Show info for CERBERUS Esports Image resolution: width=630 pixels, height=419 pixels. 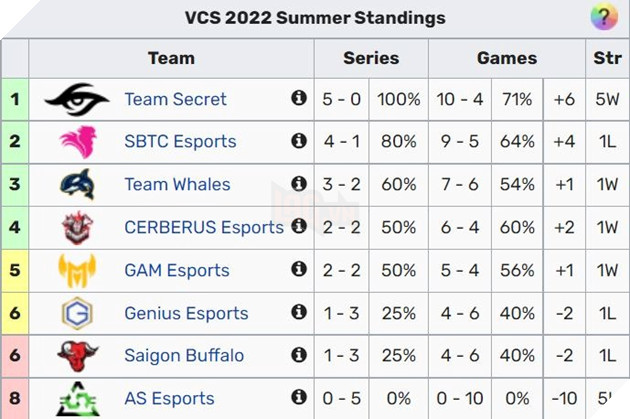point(298,227)
